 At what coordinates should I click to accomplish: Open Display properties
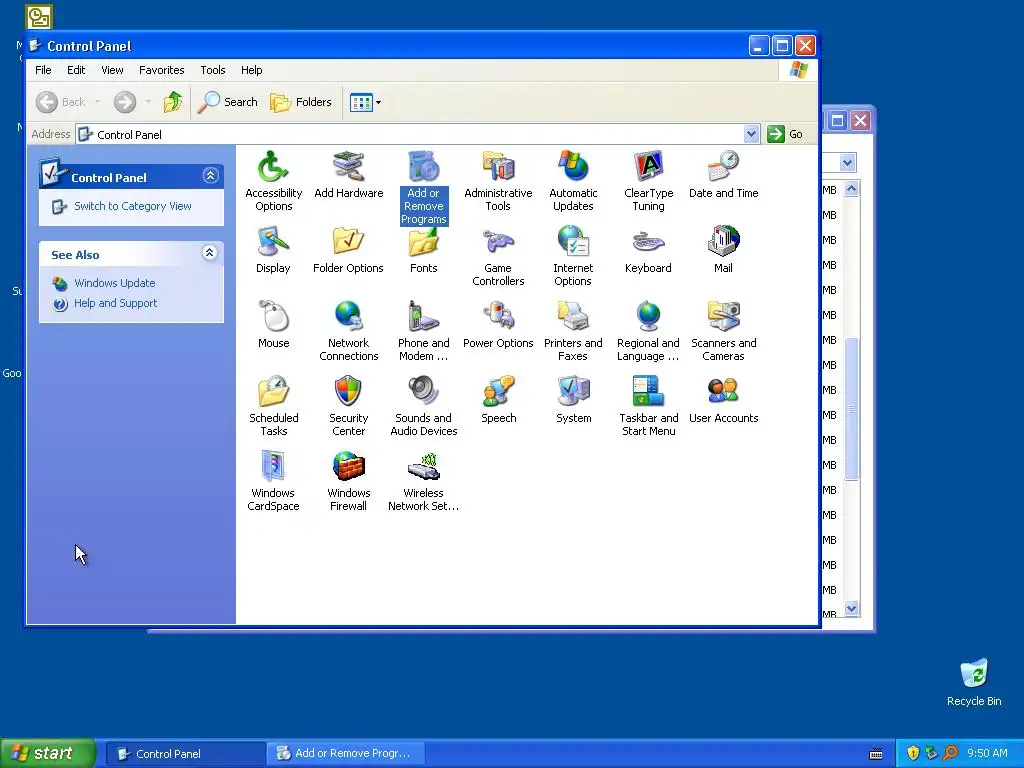[273, 249]
